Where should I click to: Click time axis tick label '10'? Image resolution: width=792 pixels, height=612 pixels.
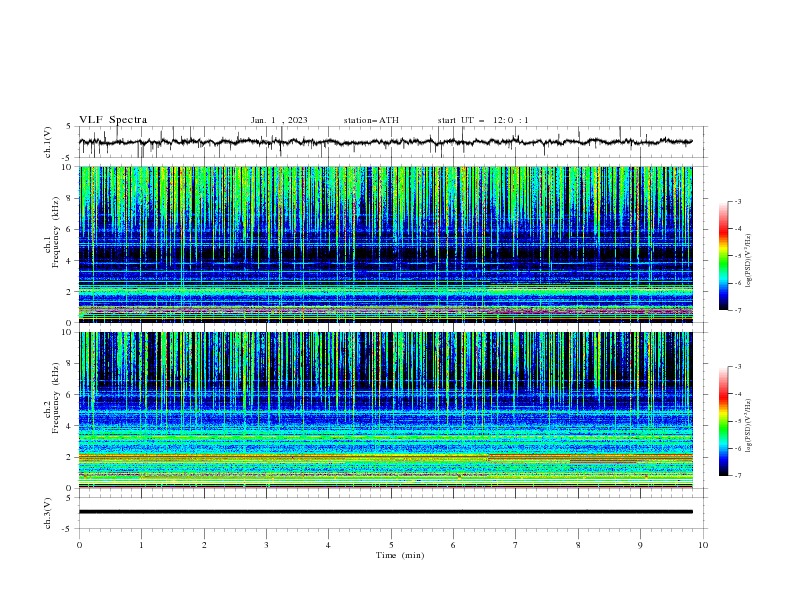[703, 545]
